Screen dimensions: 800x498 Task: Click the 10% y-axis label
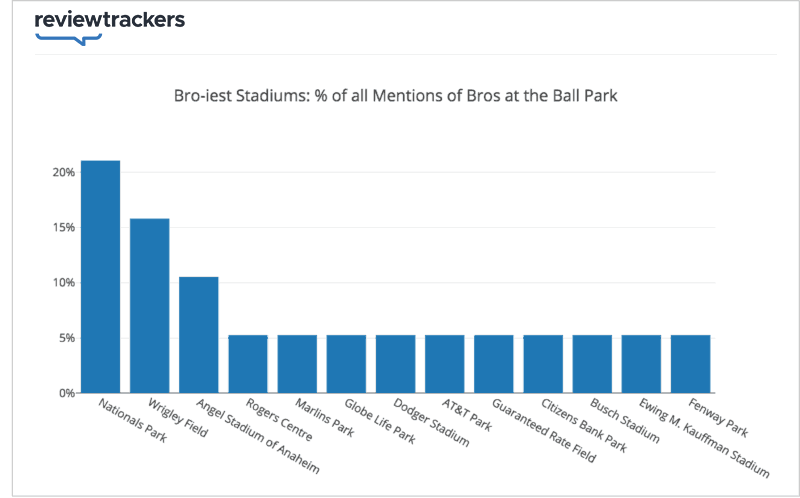tap(64, 283)
